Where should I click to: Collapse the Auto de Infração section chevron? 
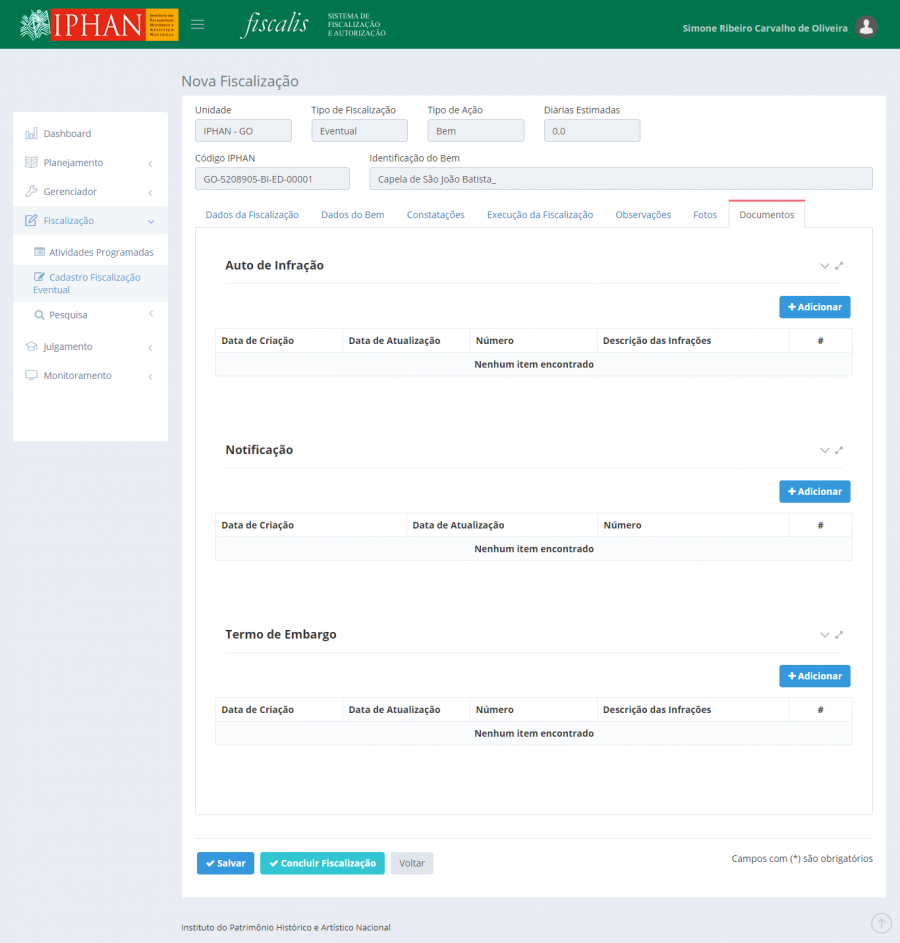pos(824,266)
